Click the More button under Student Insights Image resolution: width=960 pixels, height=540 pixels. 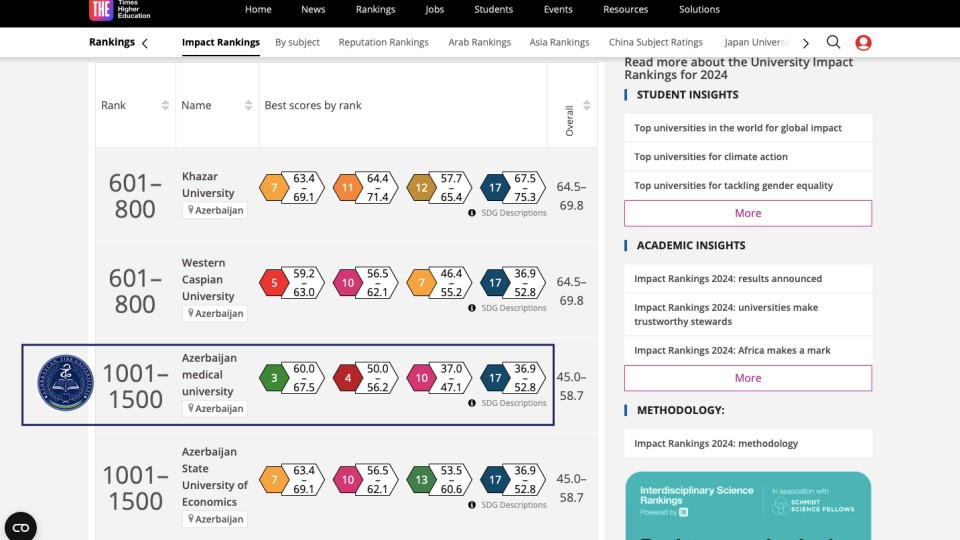tap(747, 213)
